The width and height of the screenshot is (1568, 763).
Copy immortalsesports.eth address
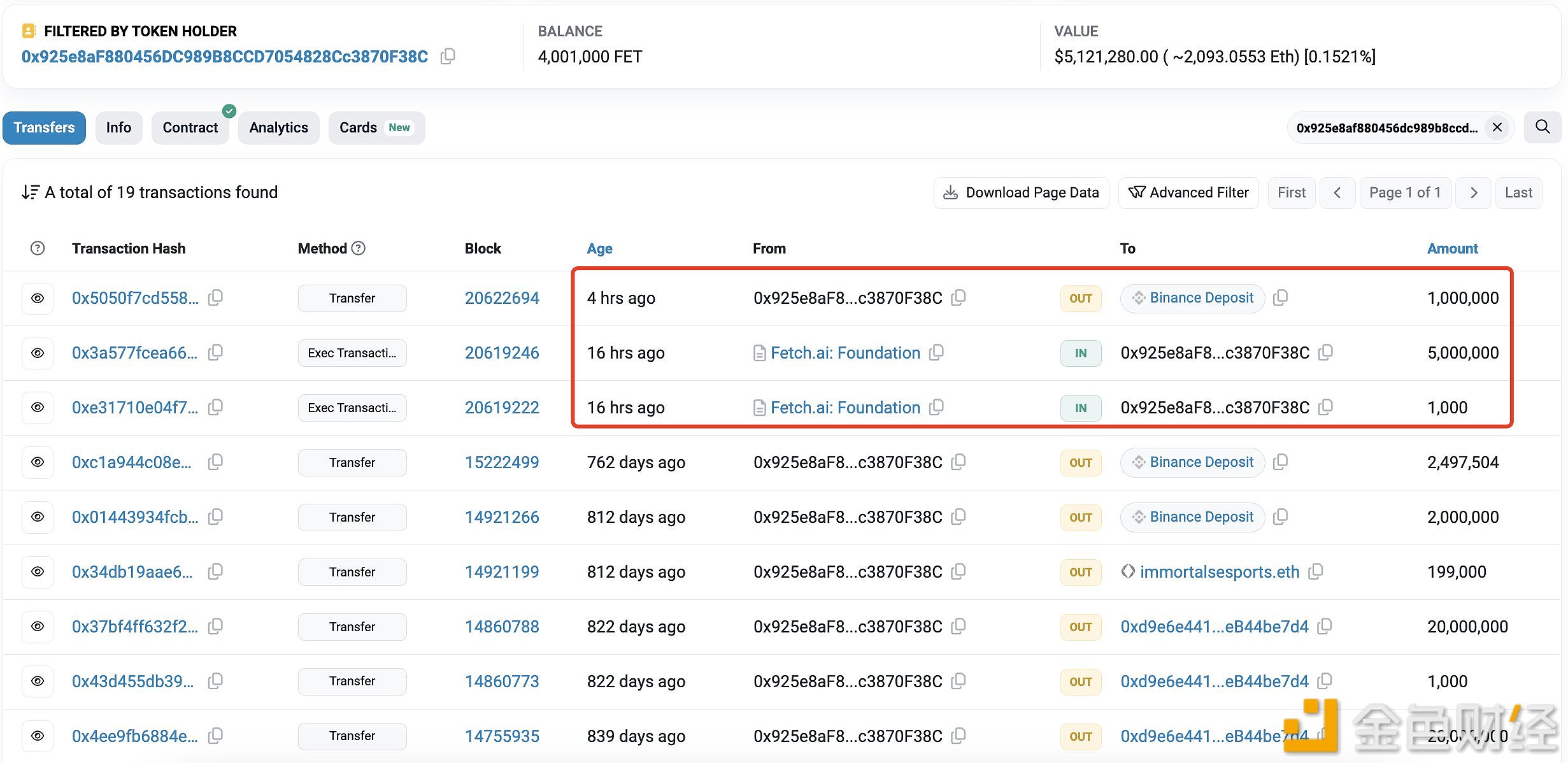click(x=1316, y=571)
